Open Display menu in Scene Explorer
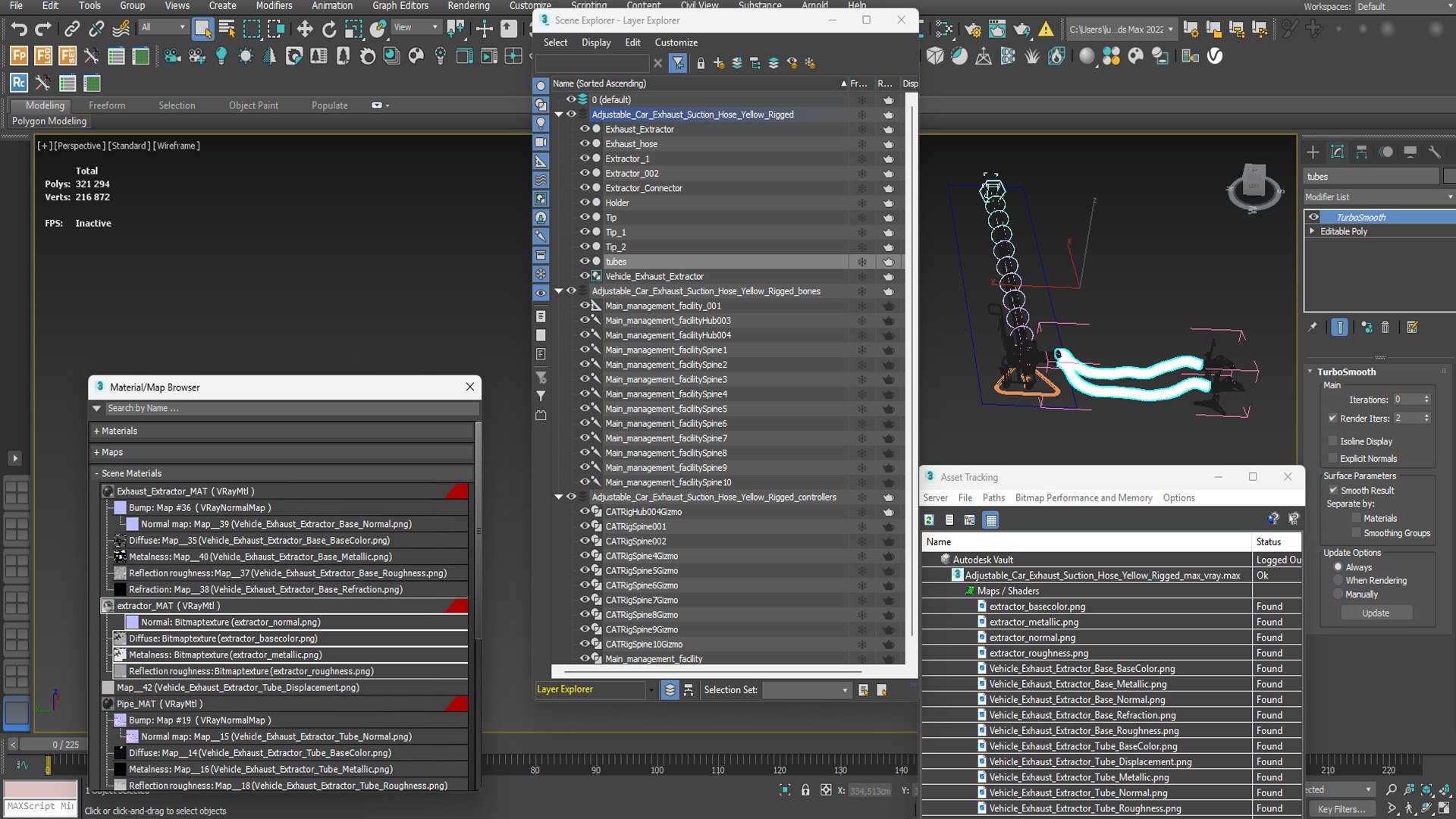Image resolution: width=1456 pixels, height=819 pixels. pyautogui.click(x=596, y=42)
